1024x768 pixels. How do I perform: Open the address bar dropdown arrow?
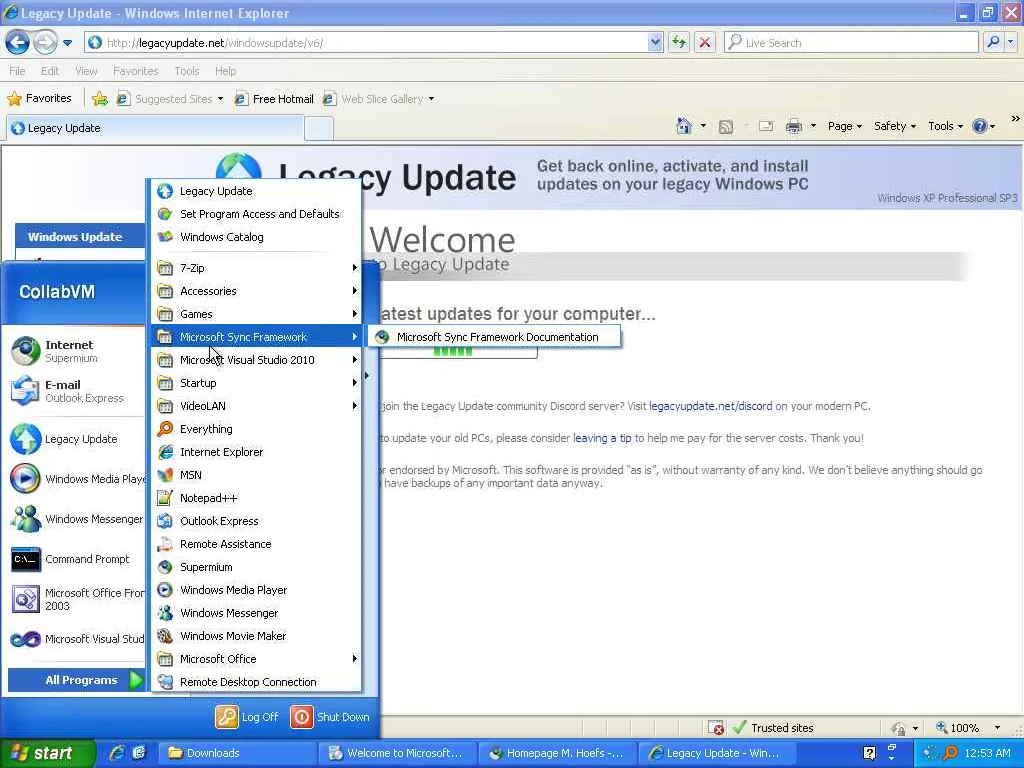coord(655,42)
